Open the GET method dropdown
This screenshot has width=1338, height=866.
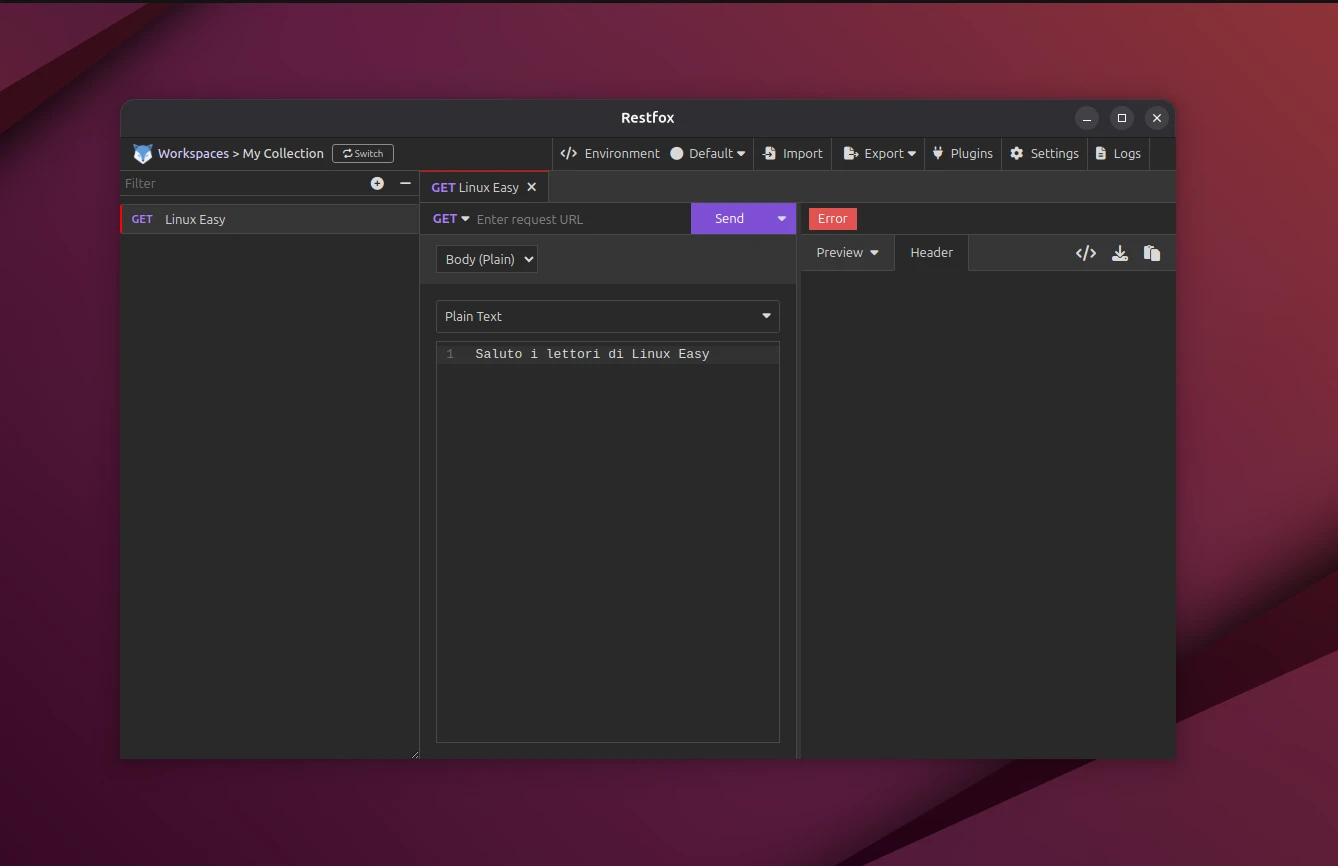451,219
